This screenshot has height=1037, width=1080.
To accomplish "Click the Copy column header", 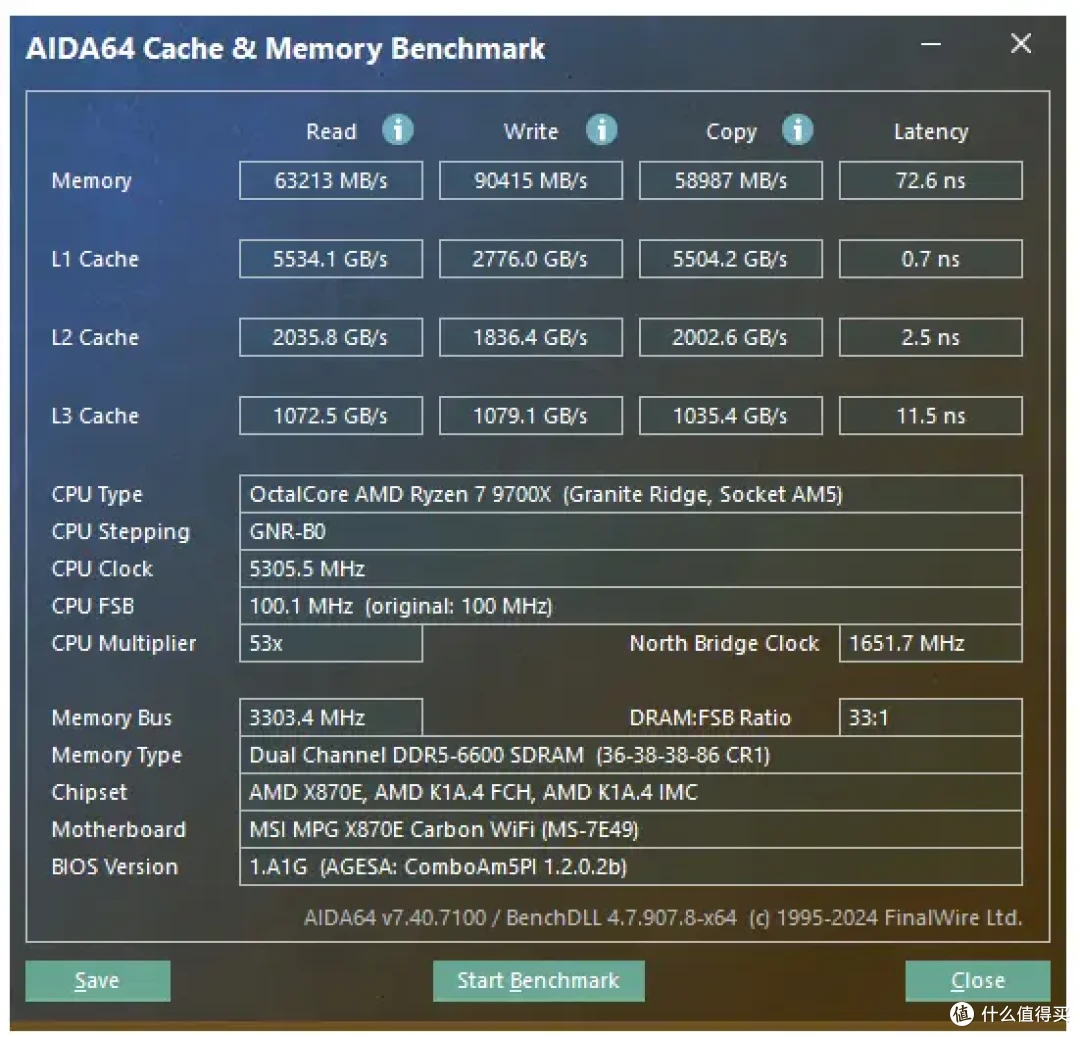I will pos(731,132).
